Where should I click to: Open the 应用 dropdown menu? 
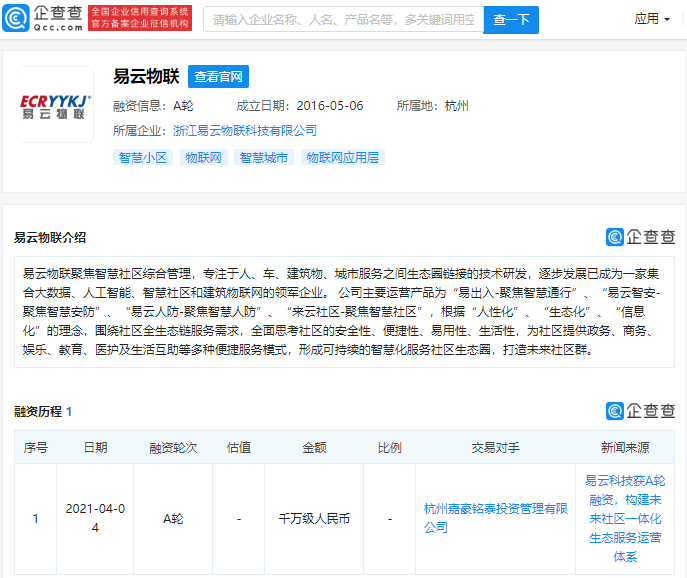652,19
